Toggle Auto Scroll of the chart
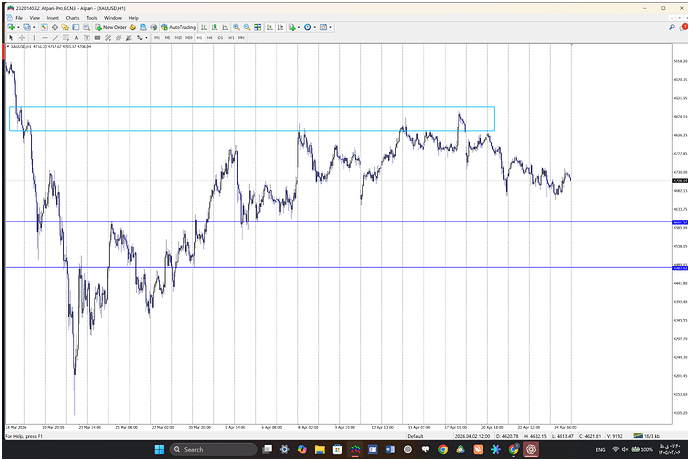The image size is (690, 461). [x=269, y=27]
